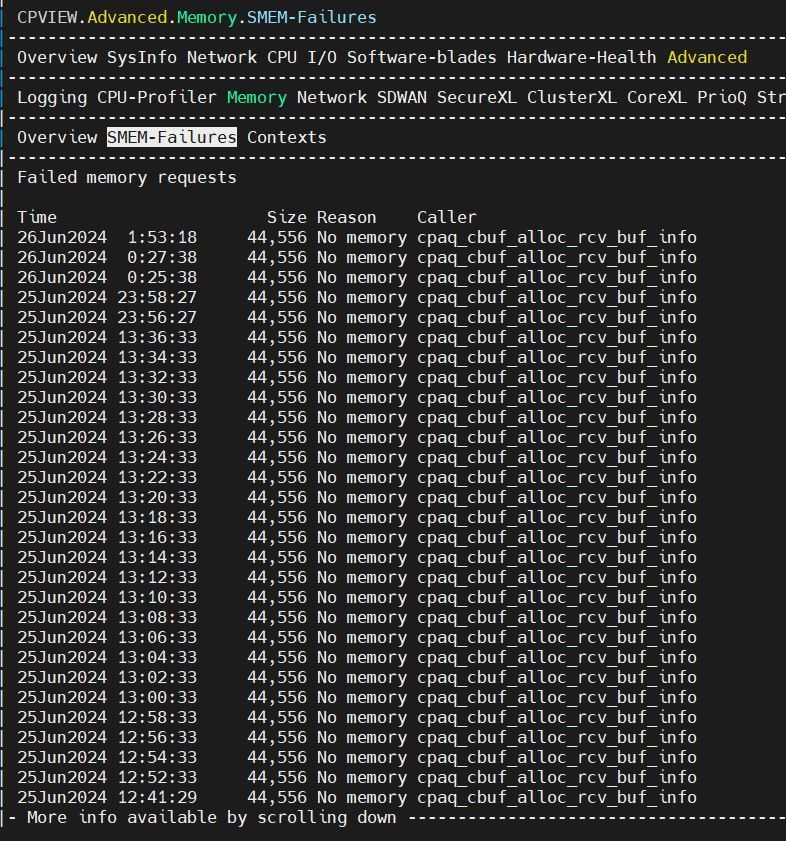Image resolution: width=786 pixels, height=841 pixels.
Task: Select the I/O tab
Action: pos(322,57)
